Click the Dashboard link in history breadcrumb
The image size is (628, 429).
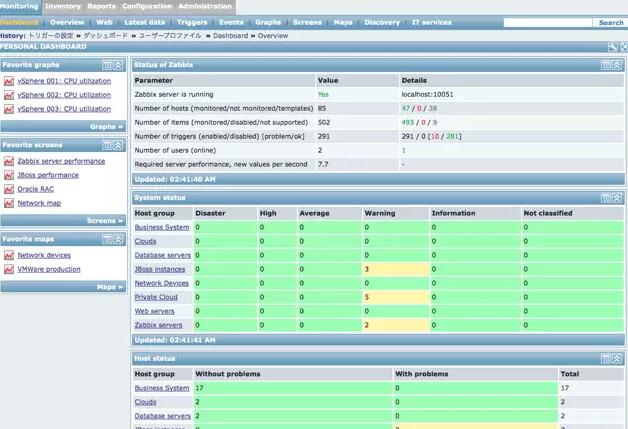click(231, 36)
